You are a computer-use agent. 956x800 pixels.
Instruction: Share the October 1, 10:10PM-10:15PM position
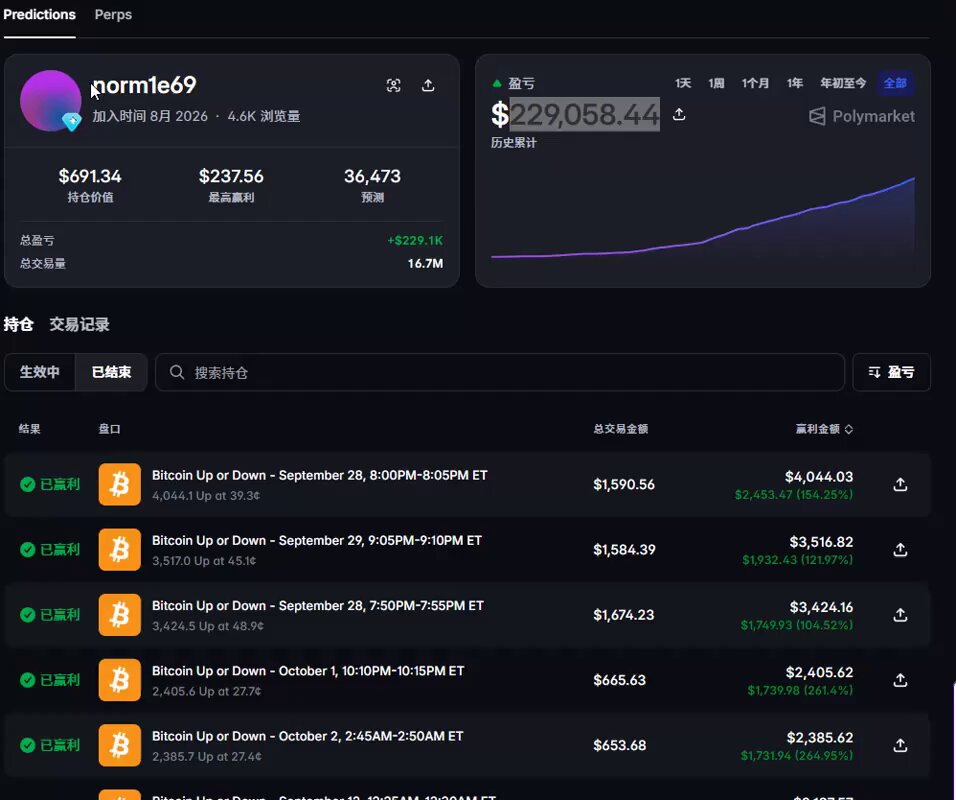coord(900,680)
